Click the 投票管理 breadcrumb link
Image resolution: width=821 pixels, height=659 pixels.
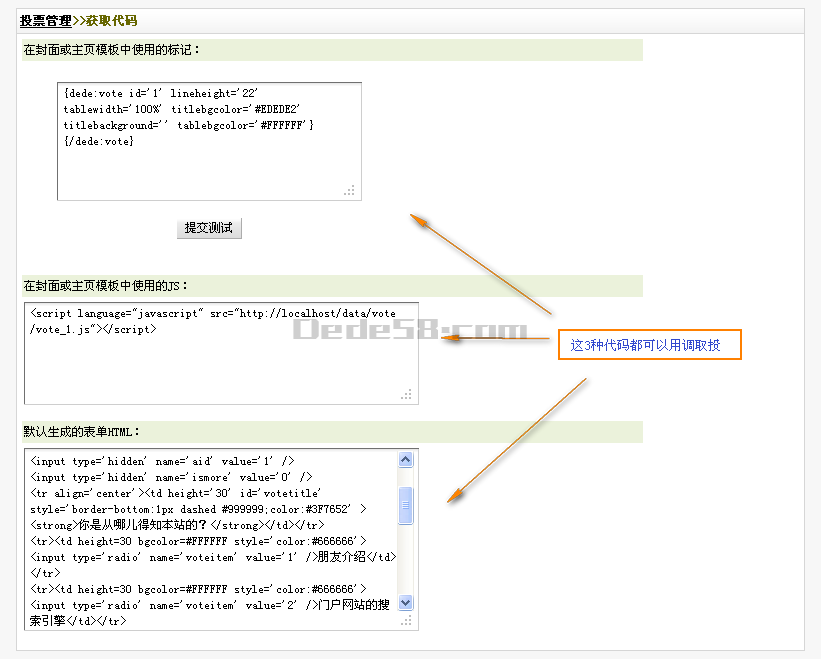[45, 20]
